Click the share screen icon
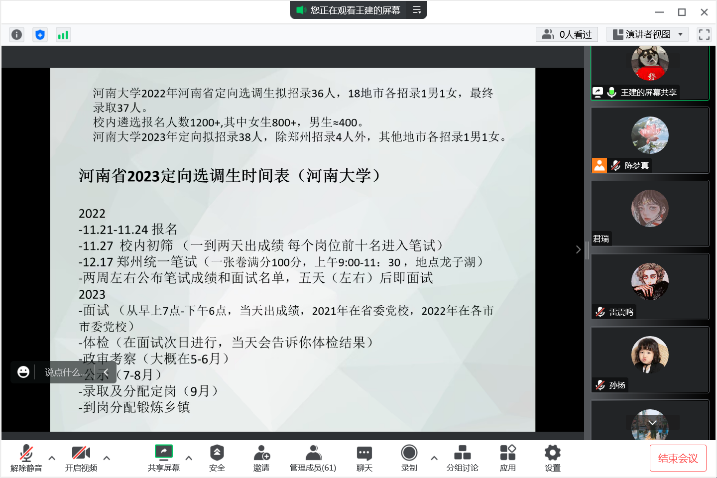 pyautogui.click(x=164, y=454)
